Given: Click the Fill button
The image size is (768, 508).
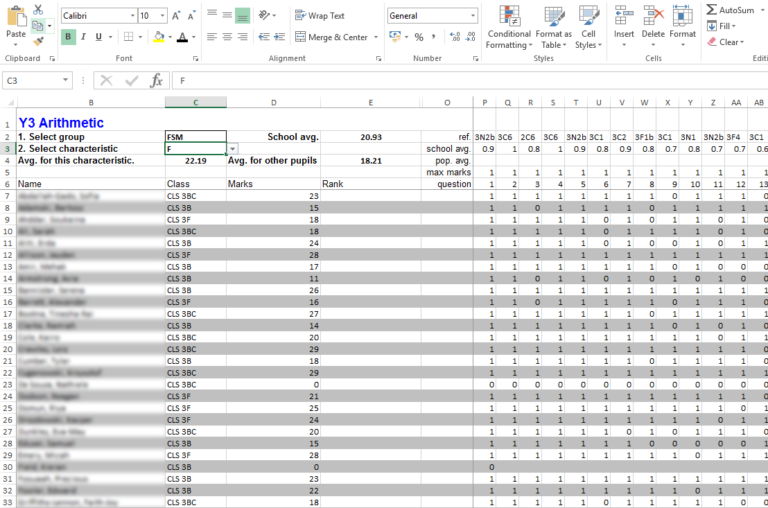Looking at the screenshot, I should point(721,26).
